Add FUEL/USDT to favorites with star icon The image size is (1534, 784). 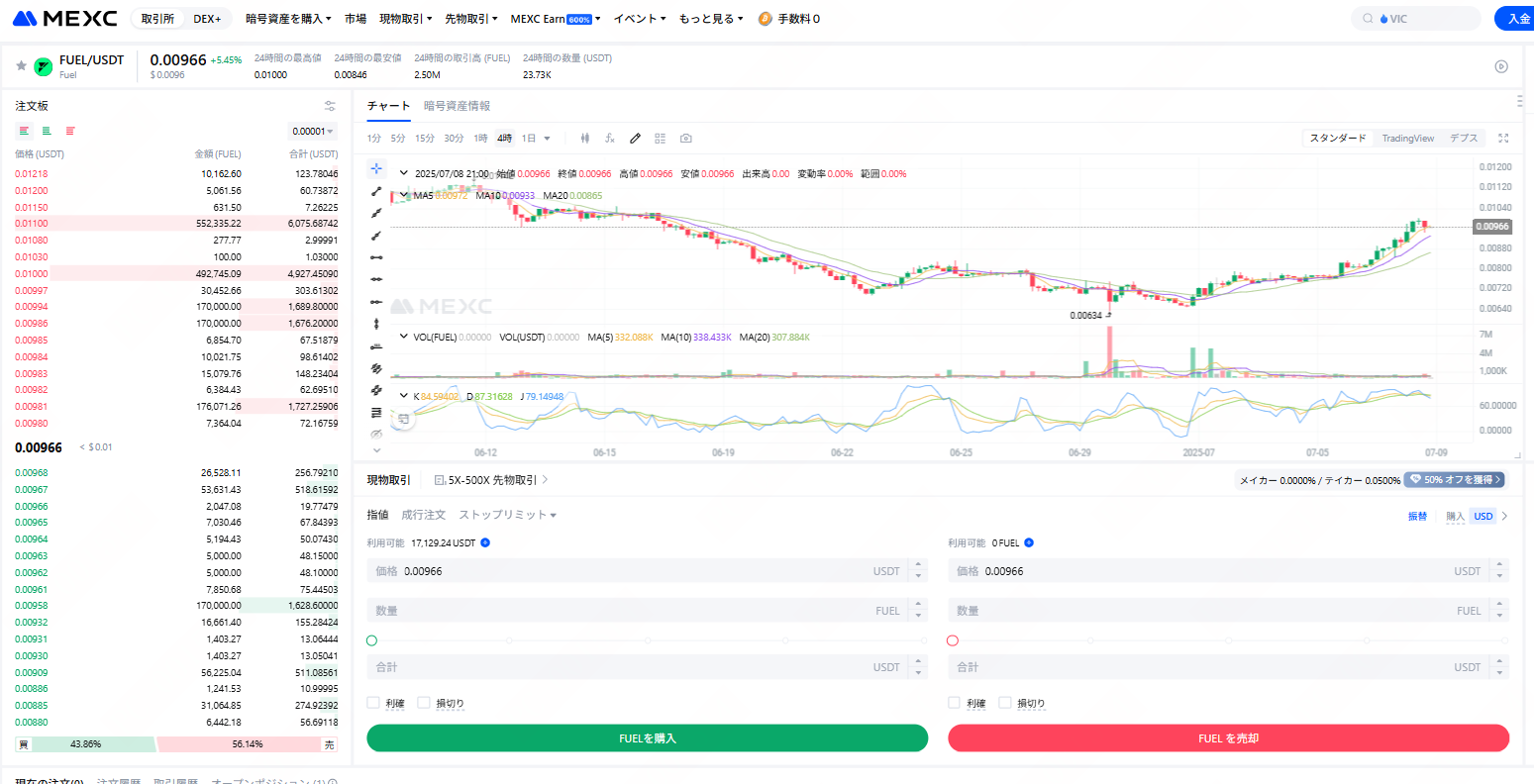[21, 66]
